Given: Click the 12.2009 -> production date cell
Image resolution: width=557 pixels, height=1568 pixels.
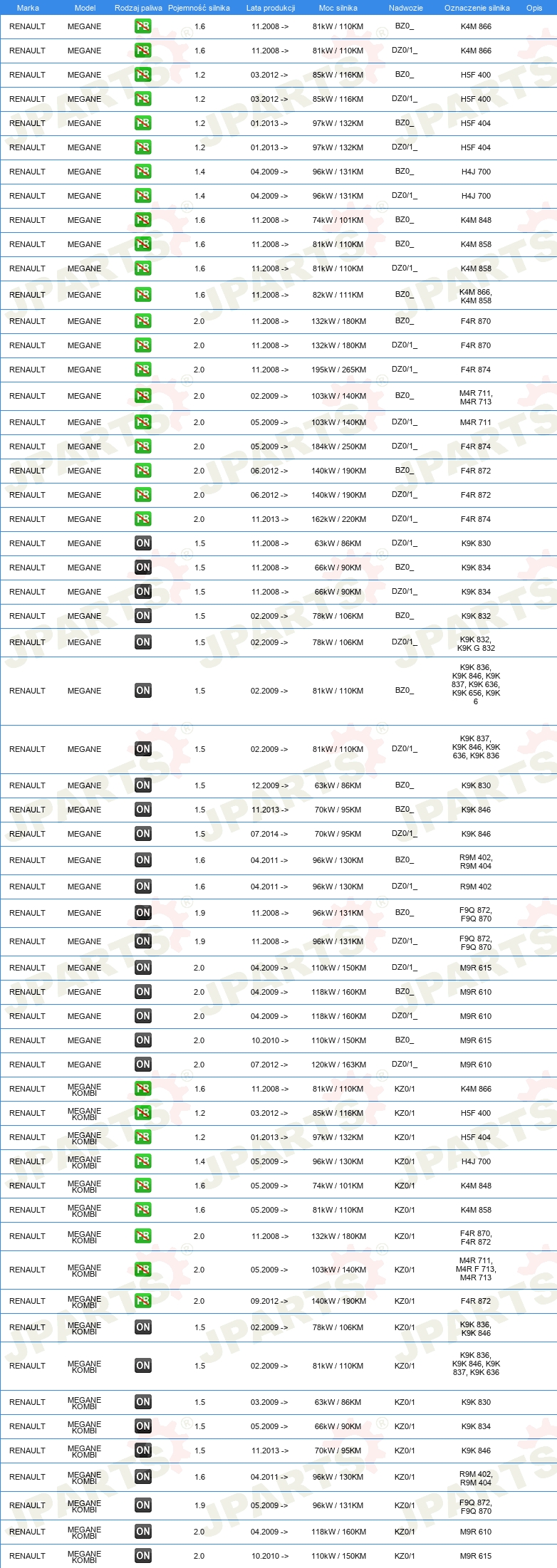Looking at the screenshot, I should (270, 785).
